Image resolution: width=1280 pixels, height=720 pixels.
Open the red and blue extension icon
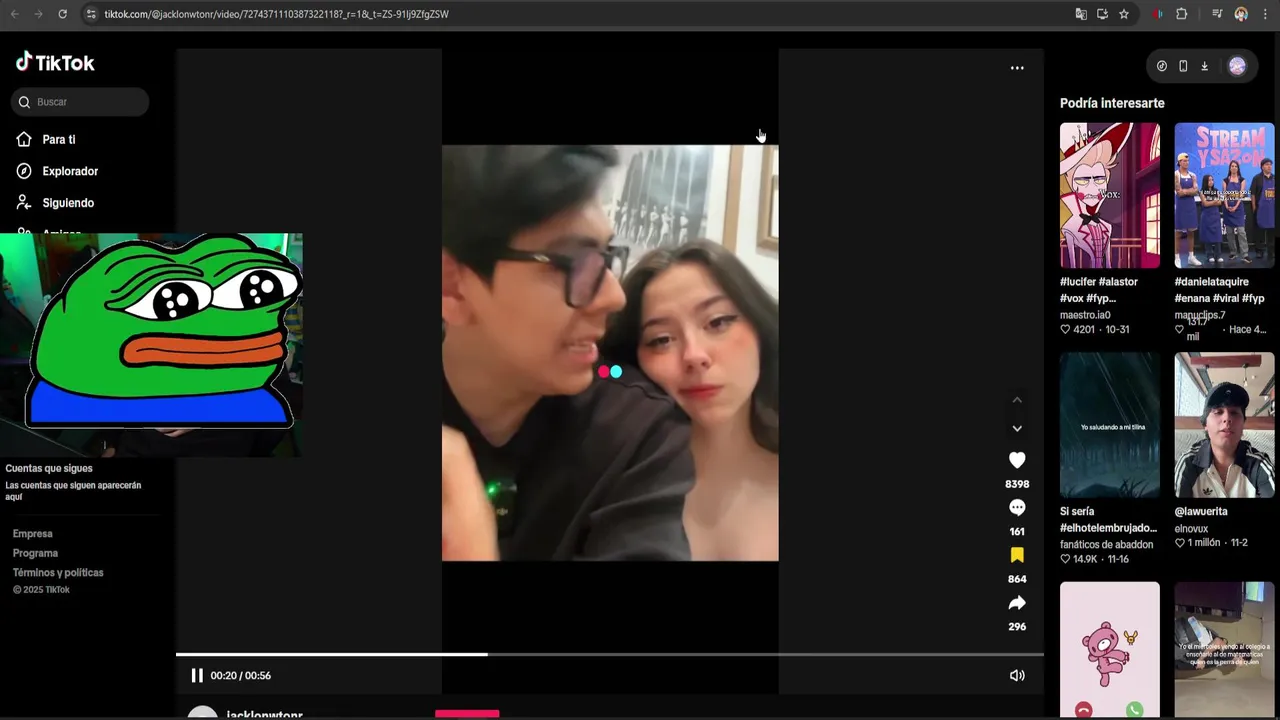pos(1158,14)
